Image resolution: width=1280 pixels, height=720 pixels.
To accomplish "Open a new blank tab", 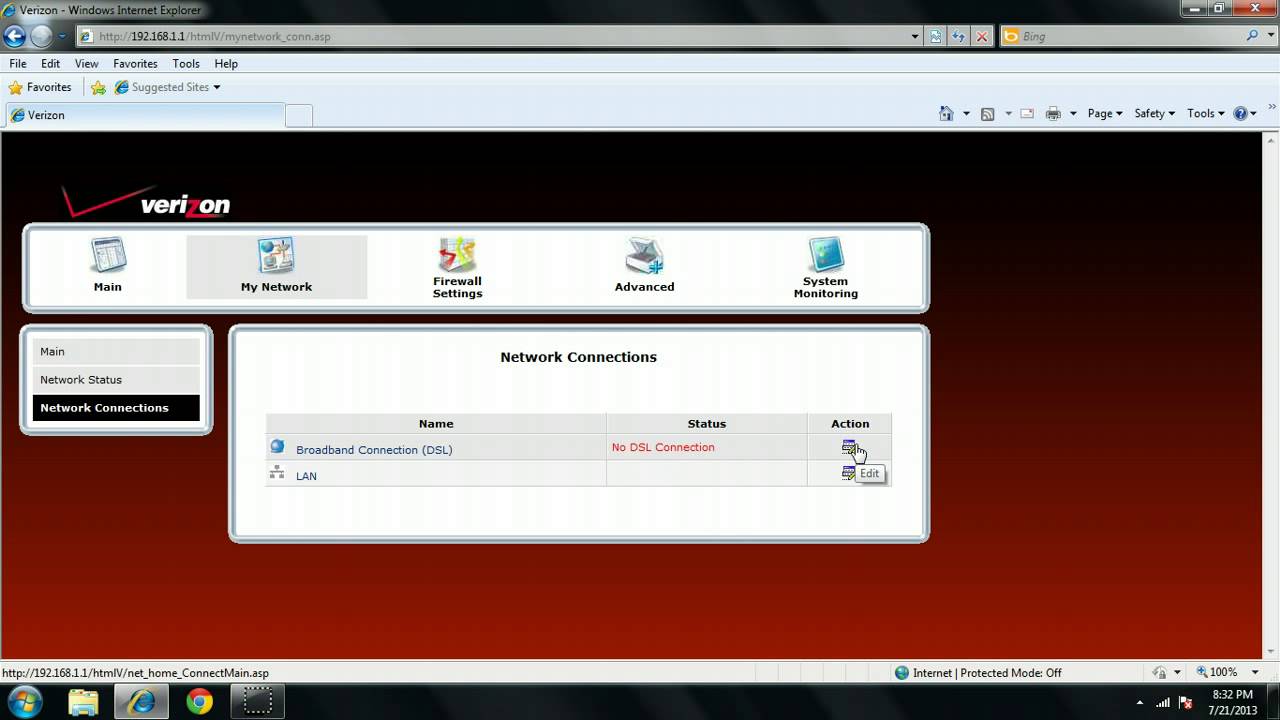I will pos(299,116).
